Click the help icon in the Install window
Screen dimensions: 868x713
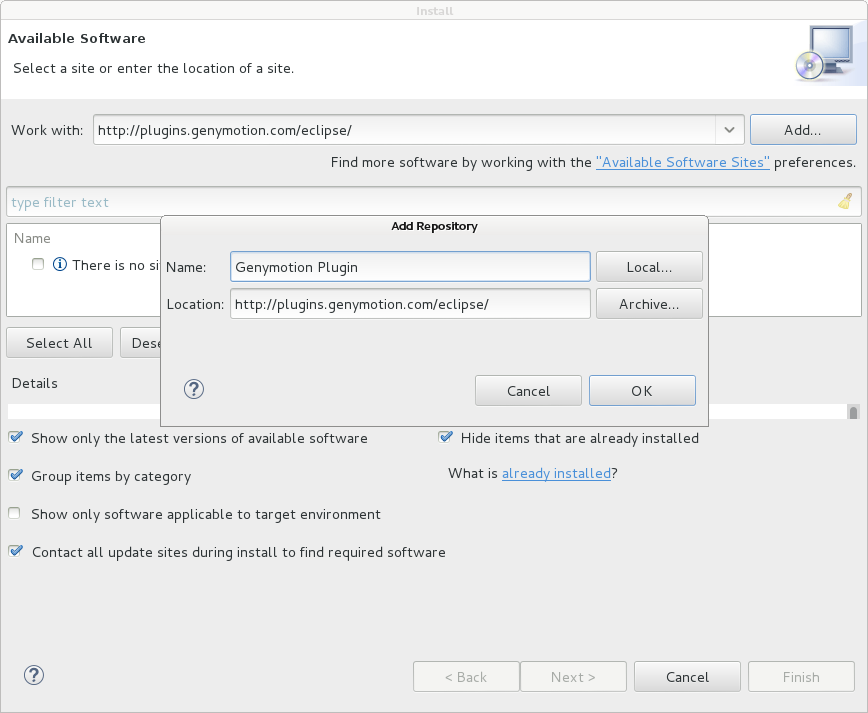pos(34,675)
